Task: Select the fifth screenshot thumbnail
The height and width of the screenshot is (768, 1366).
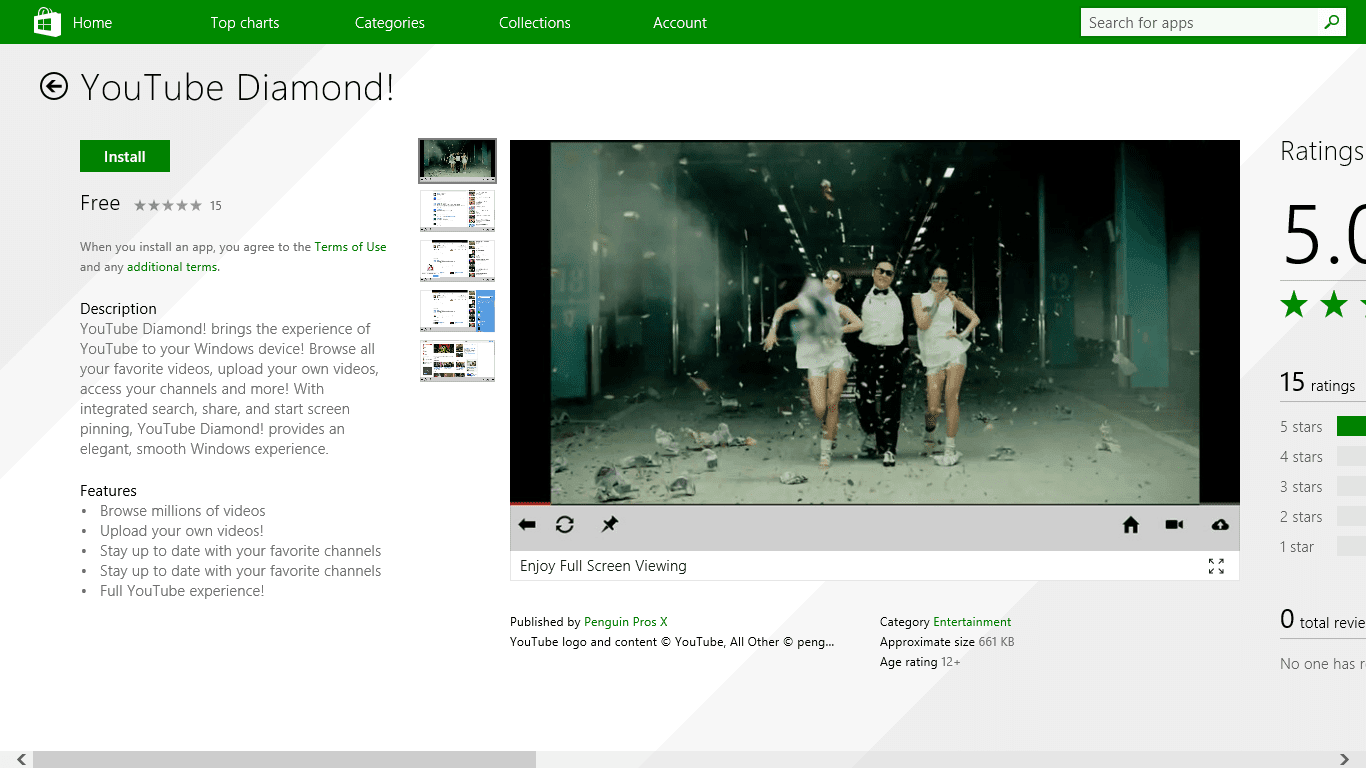Action: coord(457,361)
